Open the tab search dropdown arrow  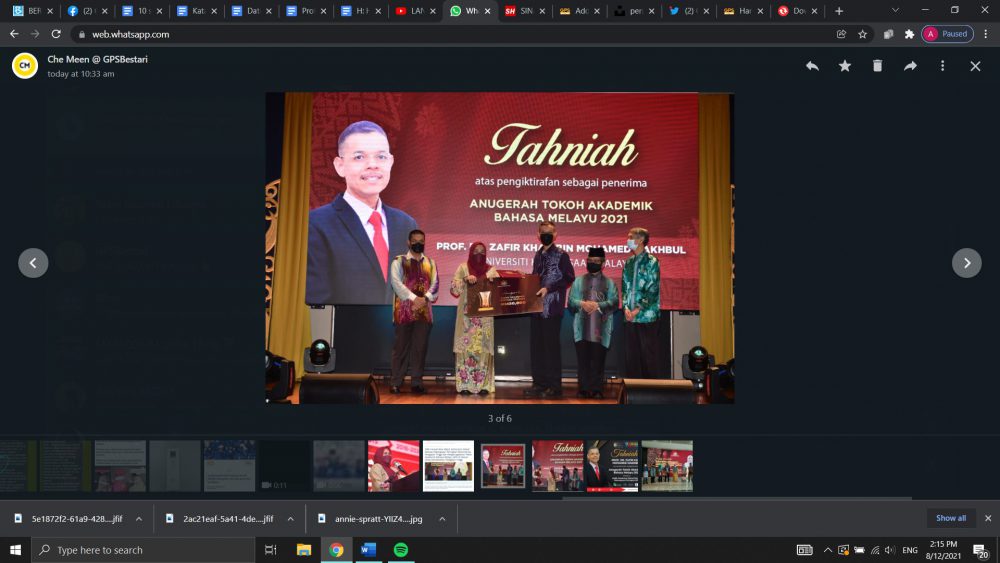[895, 10]
